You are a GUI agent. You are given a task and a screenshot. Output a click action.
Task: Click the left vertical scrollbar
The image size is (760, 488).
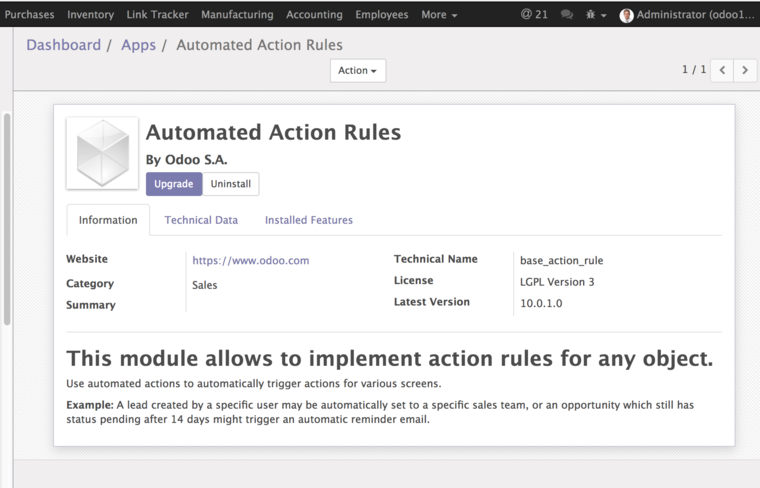(x=7, y=219)
